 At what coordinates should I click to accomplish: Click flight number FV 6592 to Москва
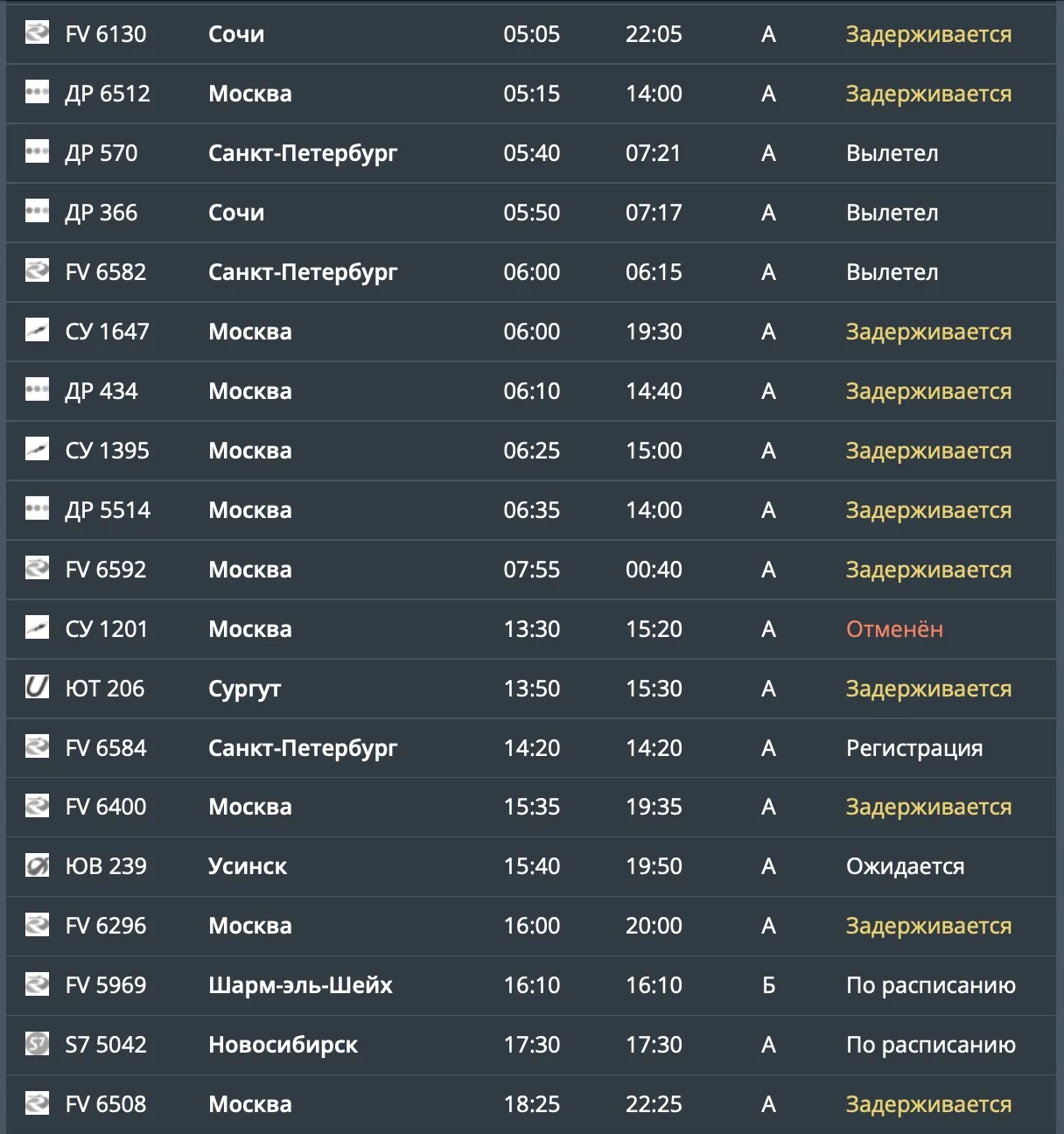click(x=106, y=570)
